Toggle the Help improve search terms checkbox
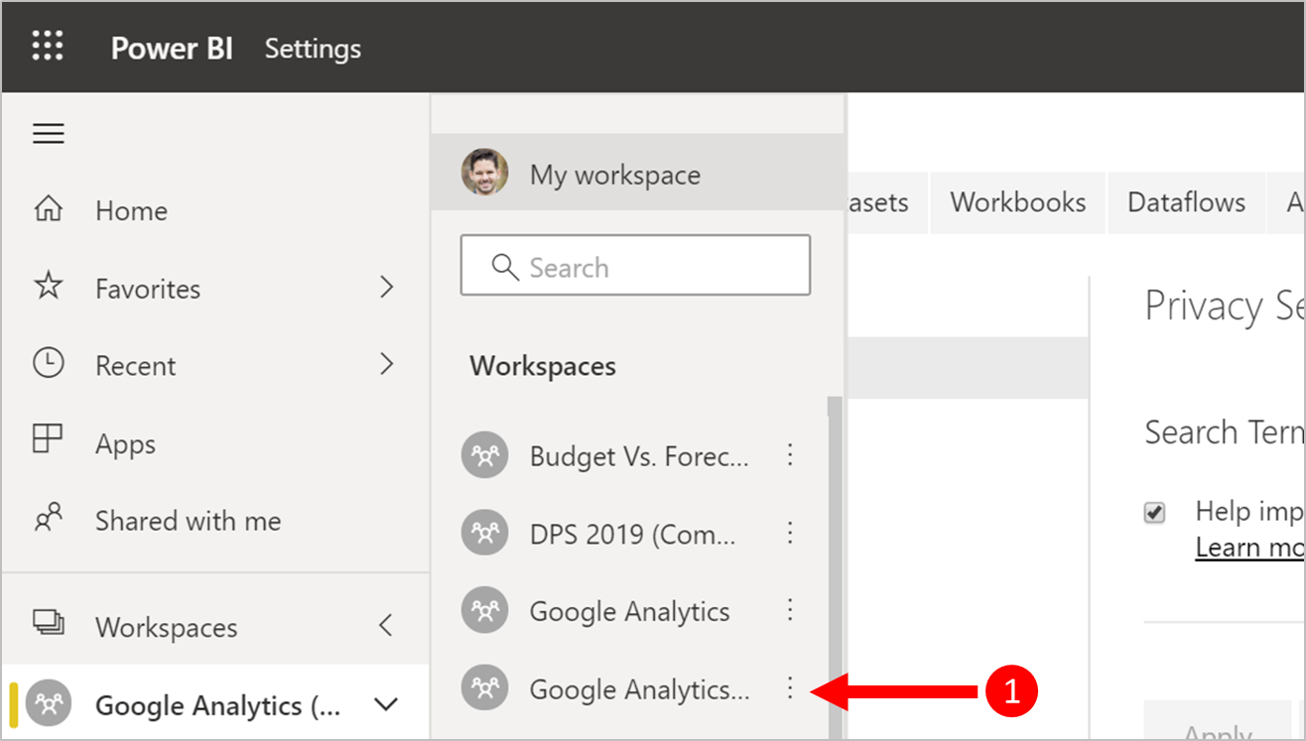The height and width of the screenshot is (741, 1306). (1155, 513)
